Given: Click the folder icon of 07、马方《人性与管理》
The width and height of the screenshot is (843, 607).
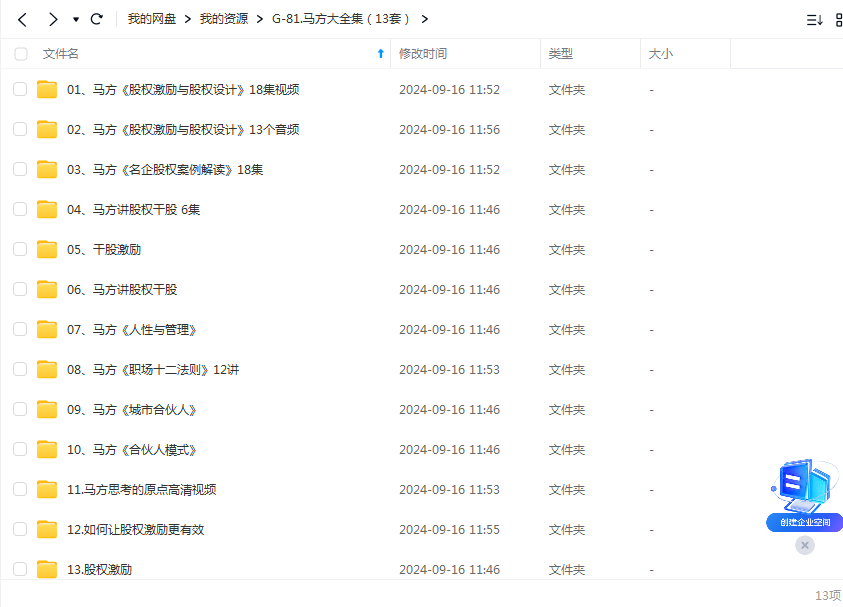Looking at the screenshot, I should click(47, 329).
